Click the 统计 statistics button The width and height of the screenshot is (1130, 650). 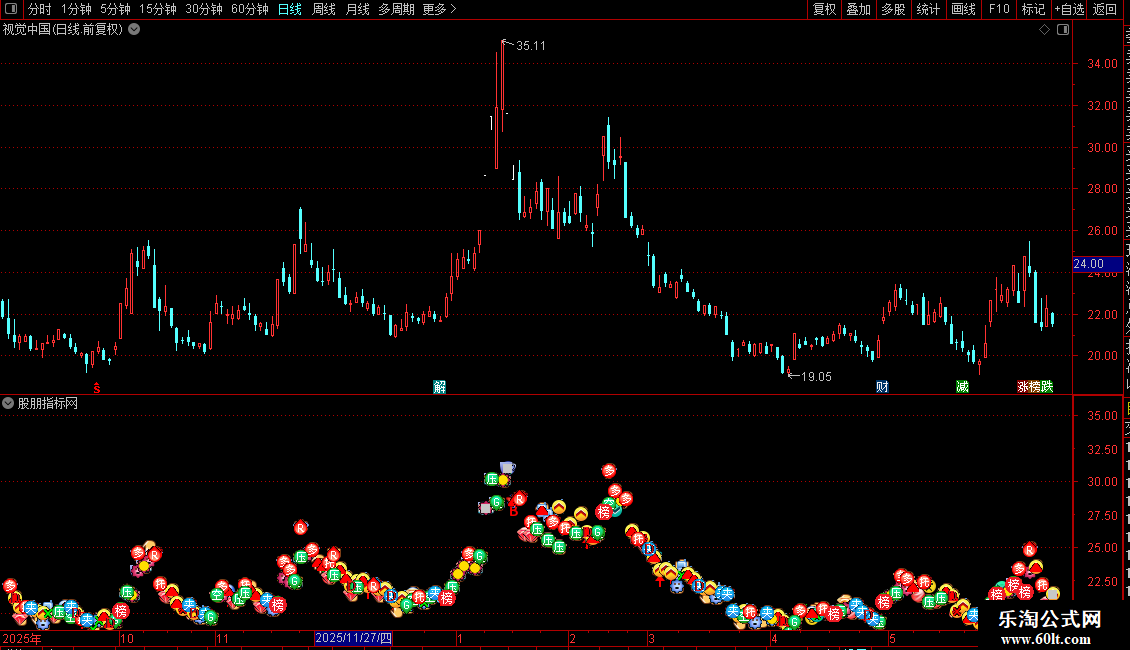pyautogui.click(x=928, y=9)
